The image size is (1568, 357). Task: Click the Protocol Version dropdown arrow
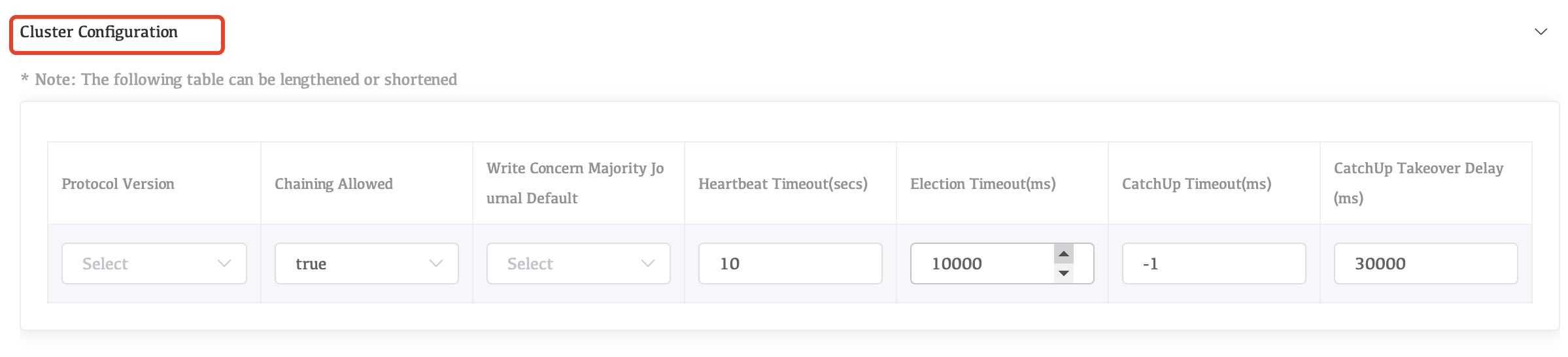[224, 263]
